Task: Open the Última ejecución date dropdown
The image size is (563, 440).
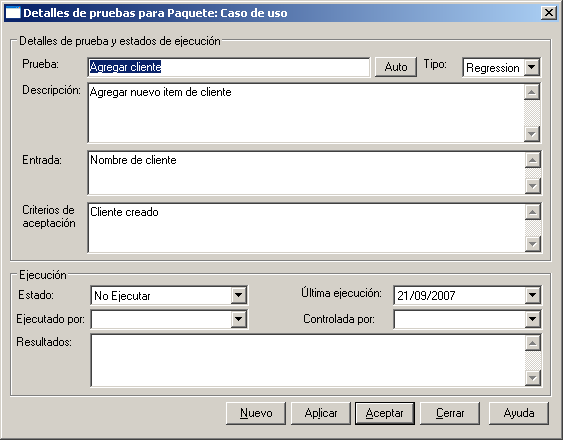Action: tap(532, 295)
